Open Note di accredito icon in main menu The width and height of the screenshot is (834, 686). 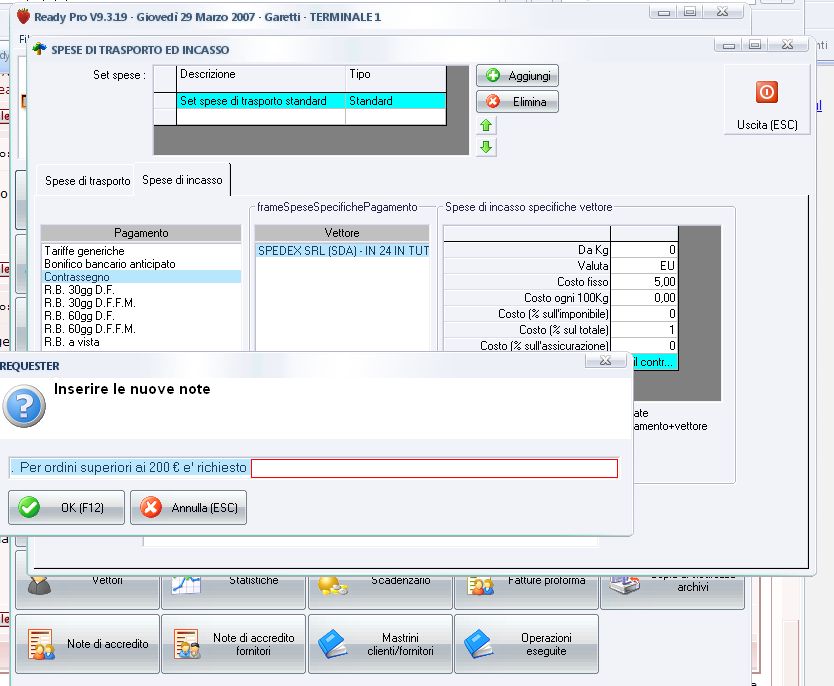pyautogui.click(x=41, y=645)
